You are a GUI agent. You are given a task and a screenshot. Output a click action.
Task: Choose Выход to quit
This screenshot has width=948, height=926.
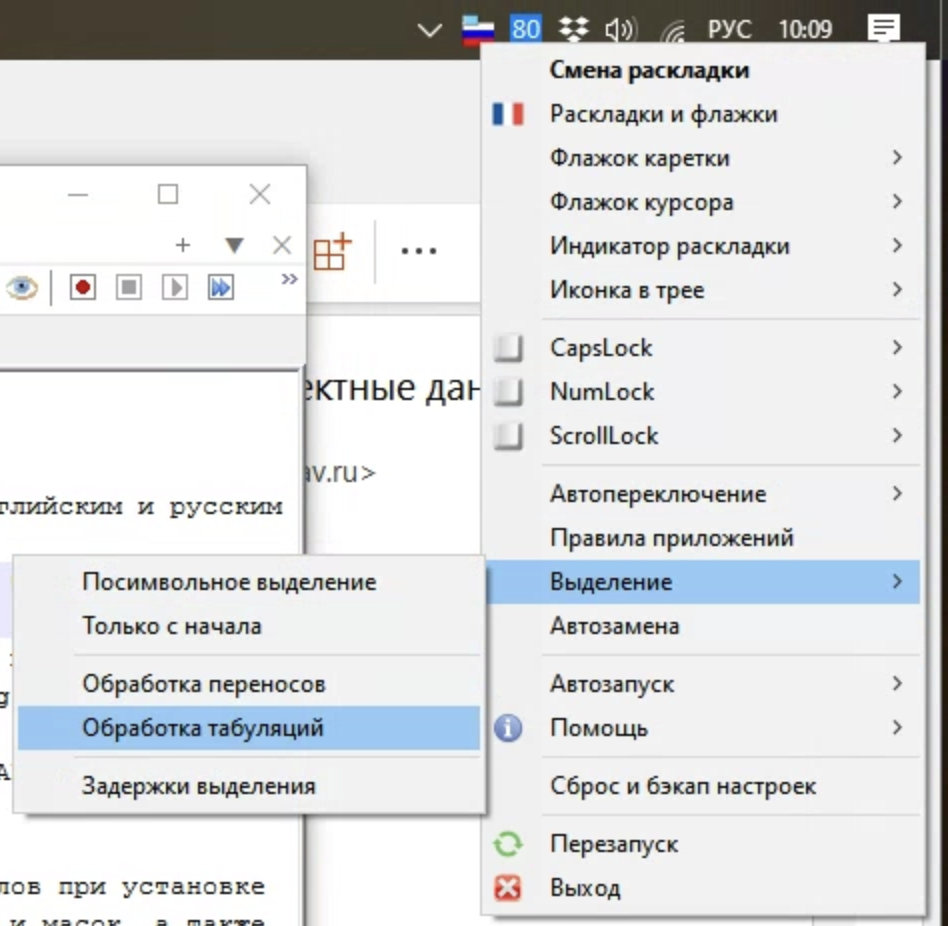[703, 888]
